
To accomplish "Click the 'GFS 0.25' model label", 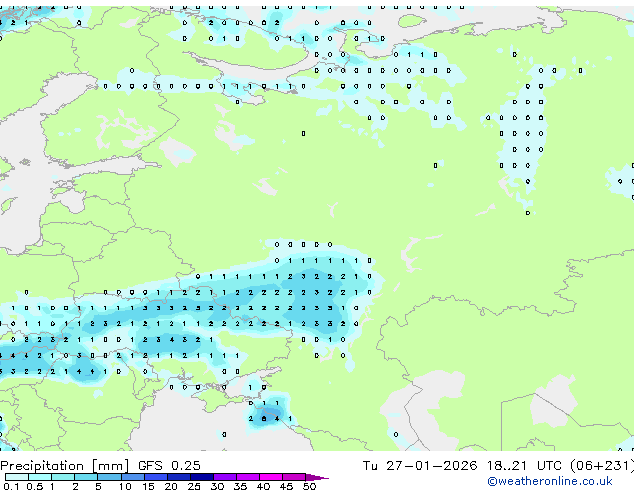I will click(169, 466).
